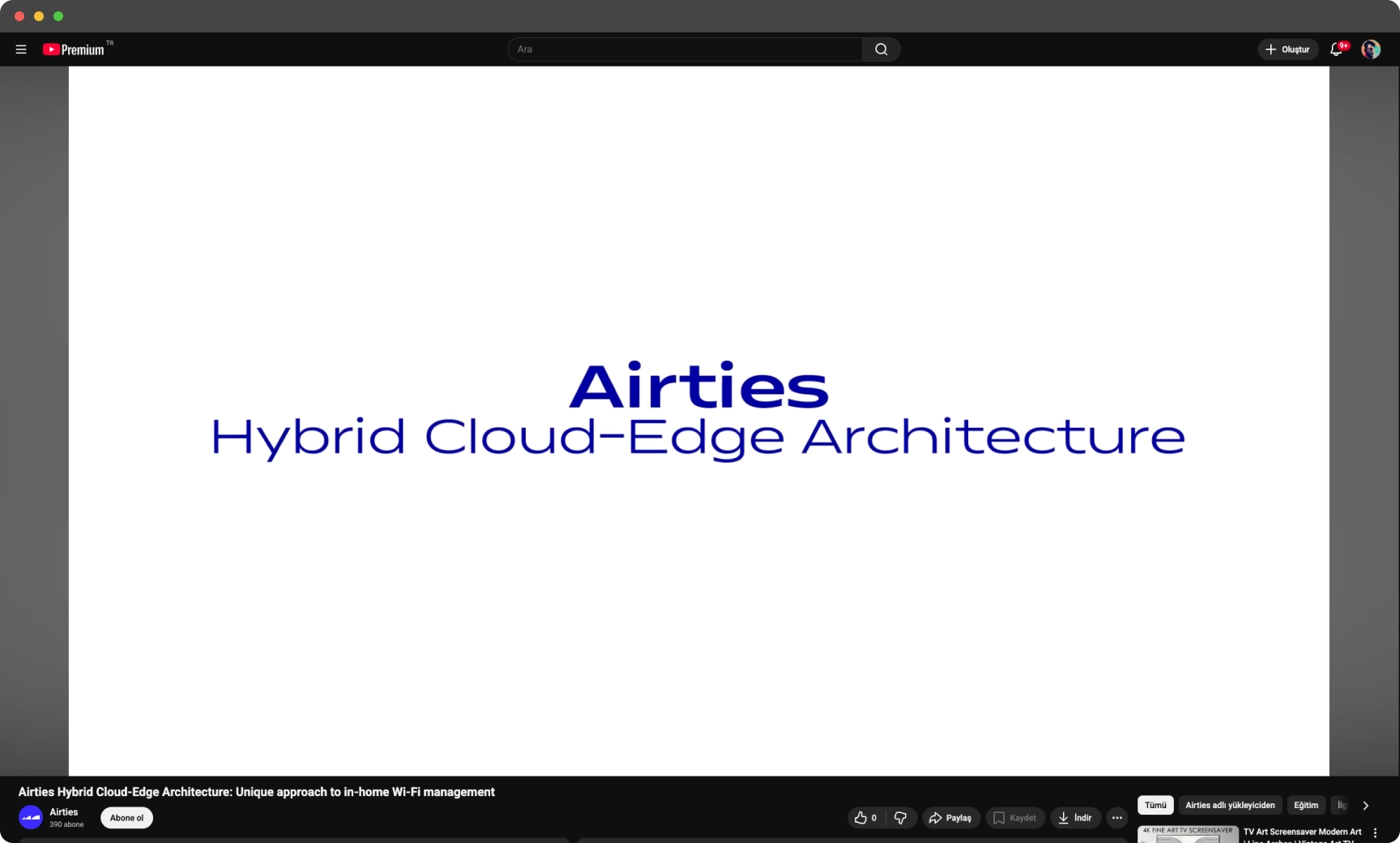Like the video with thumbs up
The height and width of the screenshot is (843, 1400).
tap(866, 818)
